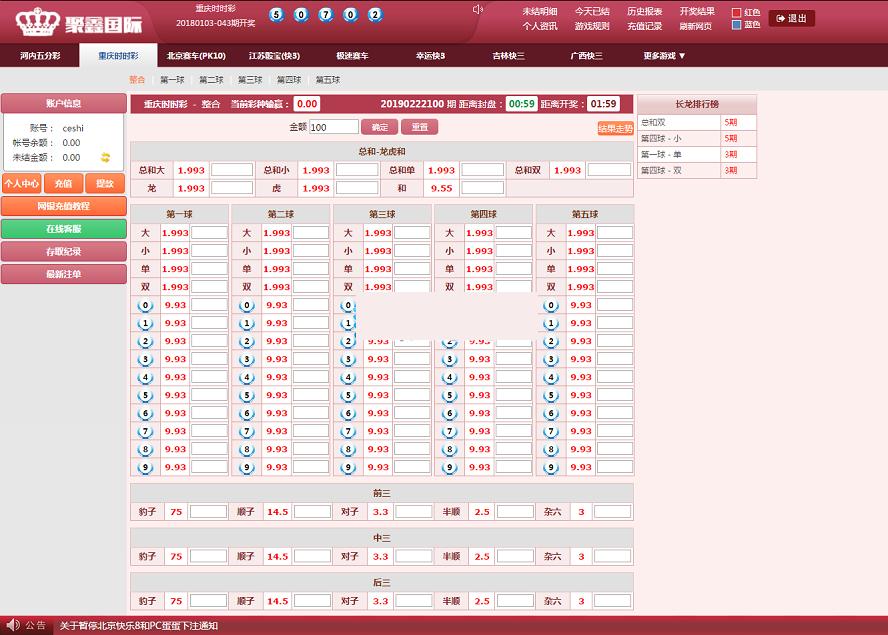Select ball number 7 under 第四球
Image resolution: width=888 pixels, height=635 pixels.
pos(450,431)
